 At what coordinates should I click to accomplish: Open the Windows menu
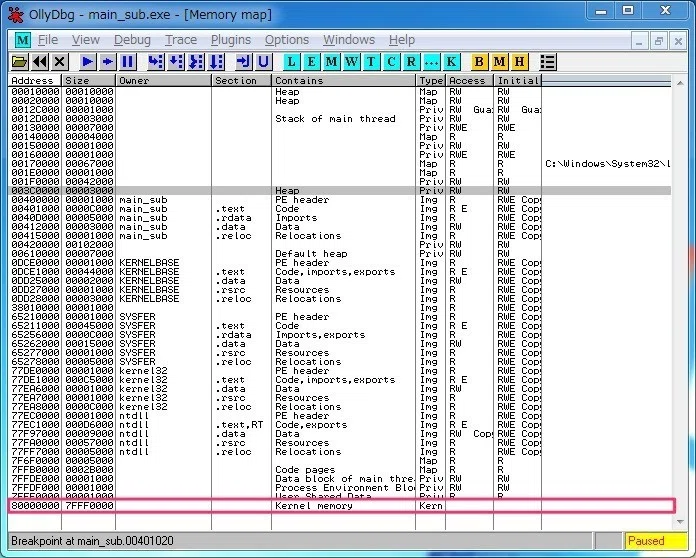click(349, 40)
